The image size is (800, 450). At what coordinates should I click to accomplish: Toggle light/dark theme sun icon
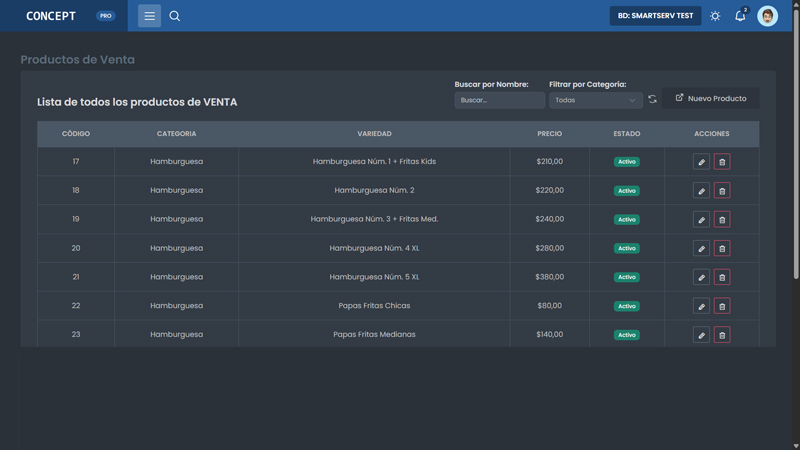coord(715,16)
